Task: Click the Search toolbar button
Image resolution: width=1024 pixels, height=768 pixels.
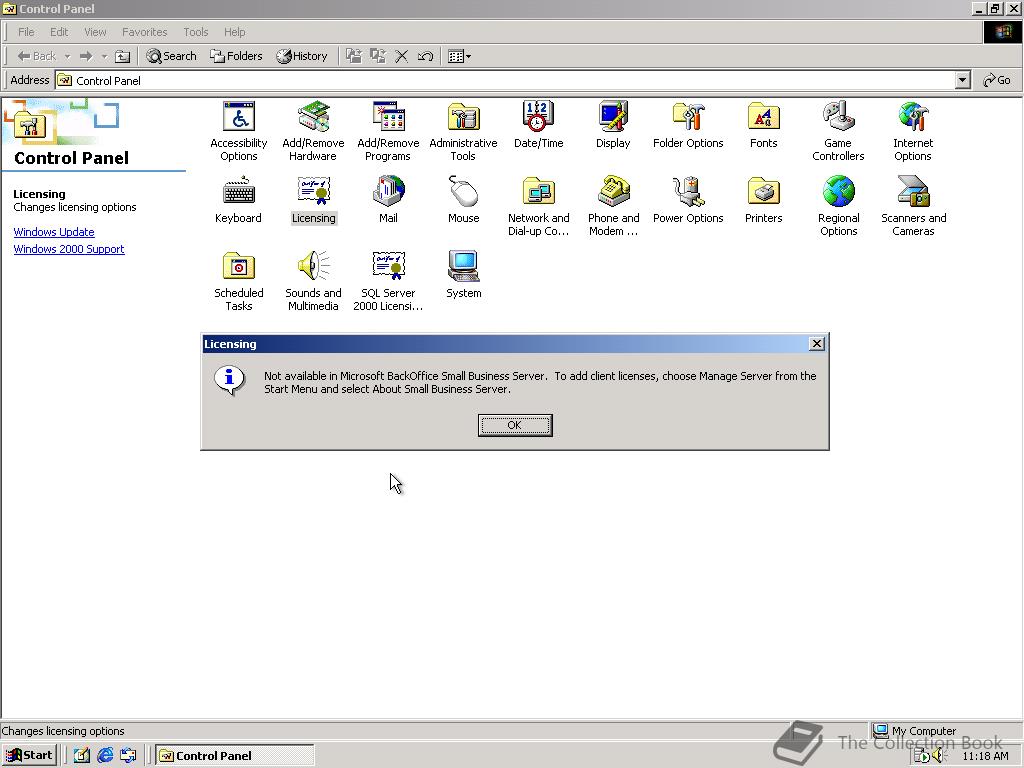Action: [171, 56]
